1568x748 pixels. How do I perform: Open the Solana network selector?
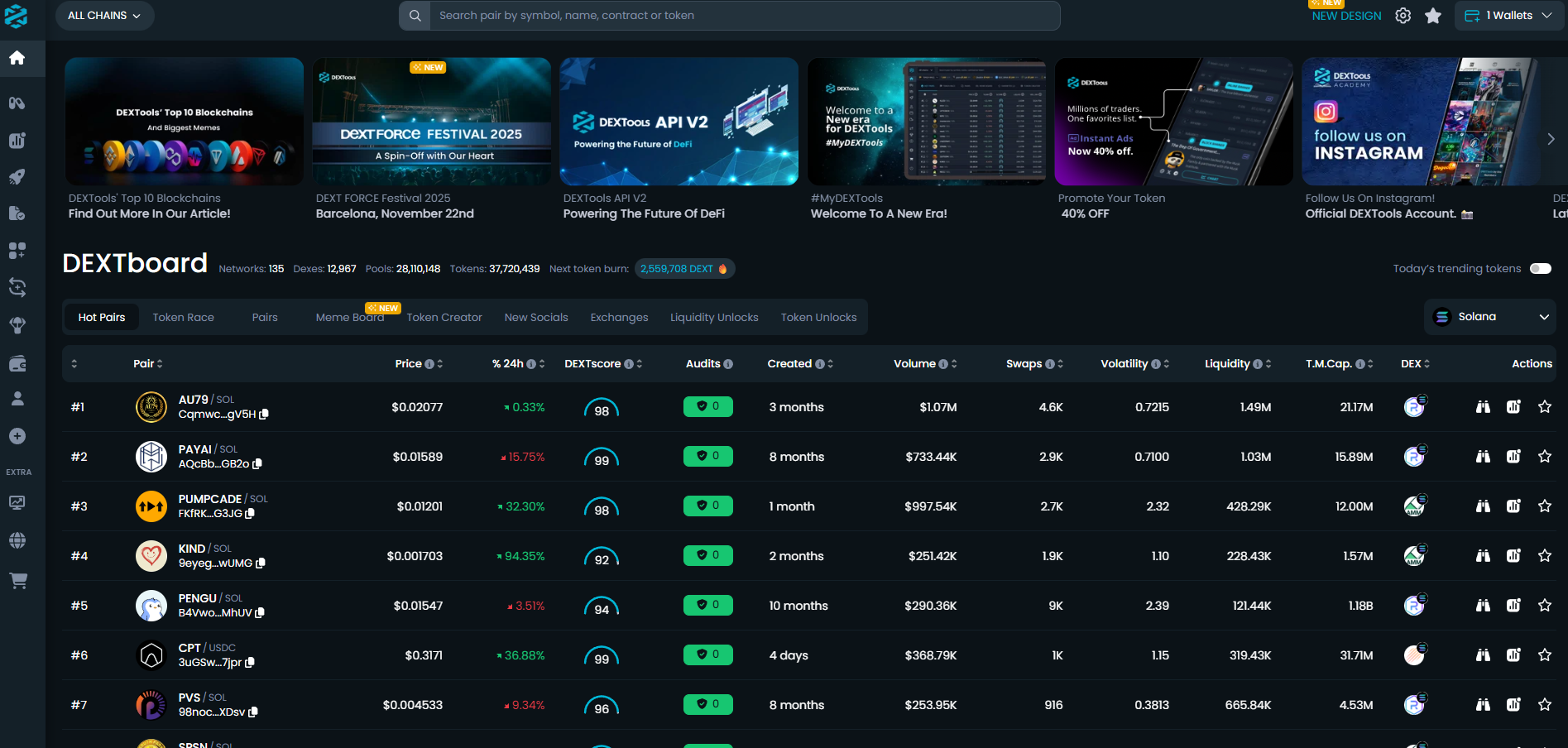tap(1489, 317)
